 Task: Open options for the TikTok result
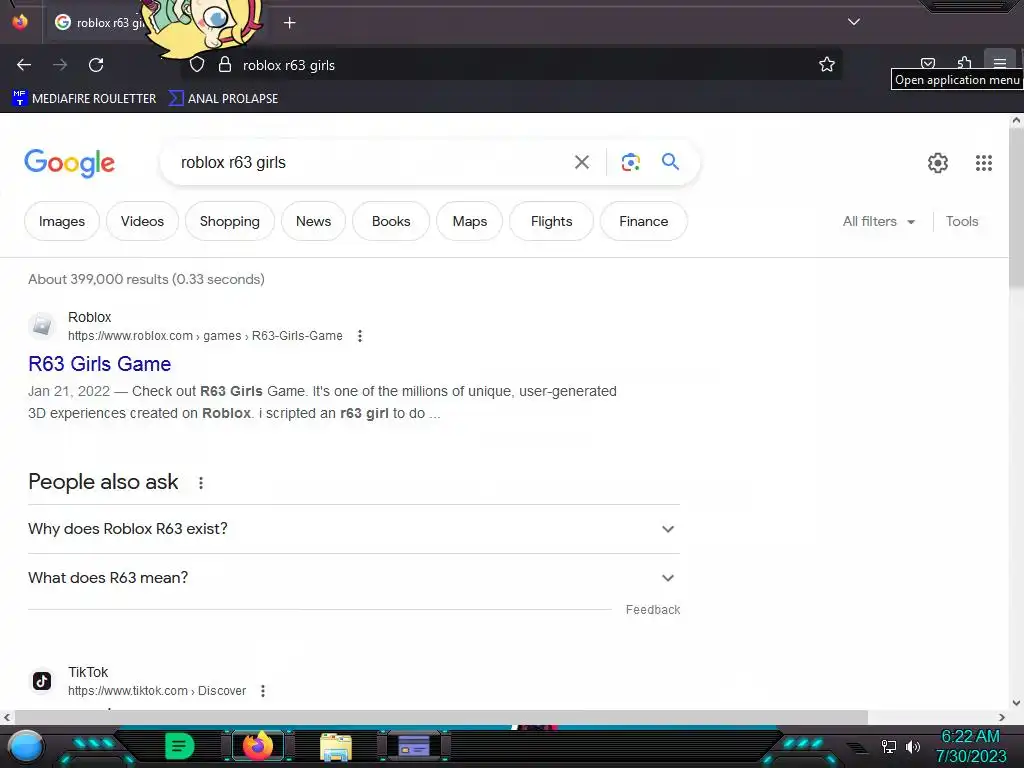pos(263,691)
